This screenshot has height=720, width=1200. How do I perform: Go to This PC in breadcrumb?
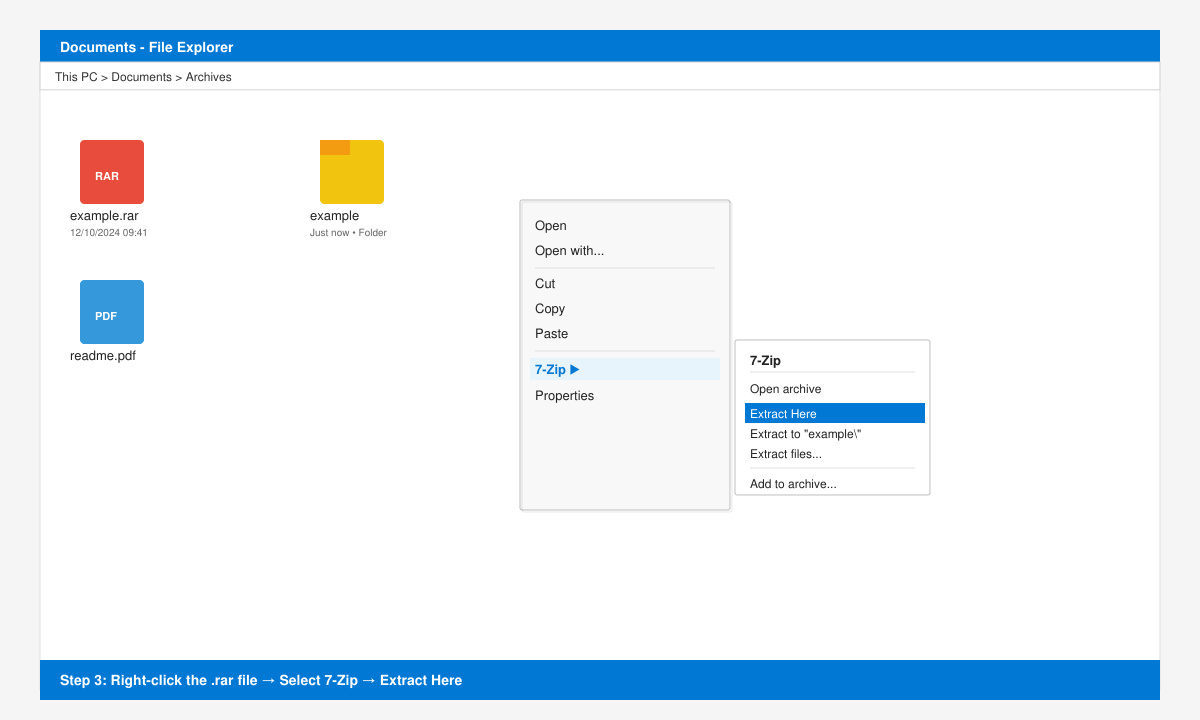click(x=76, y=77)
